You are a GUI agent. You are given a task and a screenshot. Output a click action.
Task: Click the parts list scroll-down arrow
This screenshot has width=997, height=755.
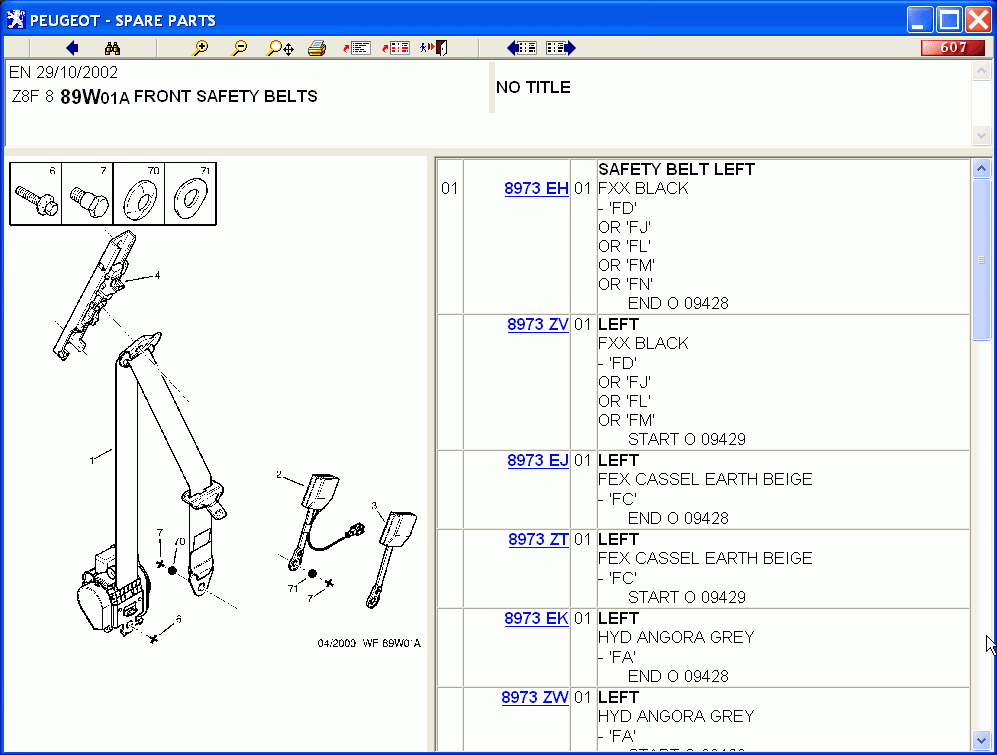[x=981, y=740]
